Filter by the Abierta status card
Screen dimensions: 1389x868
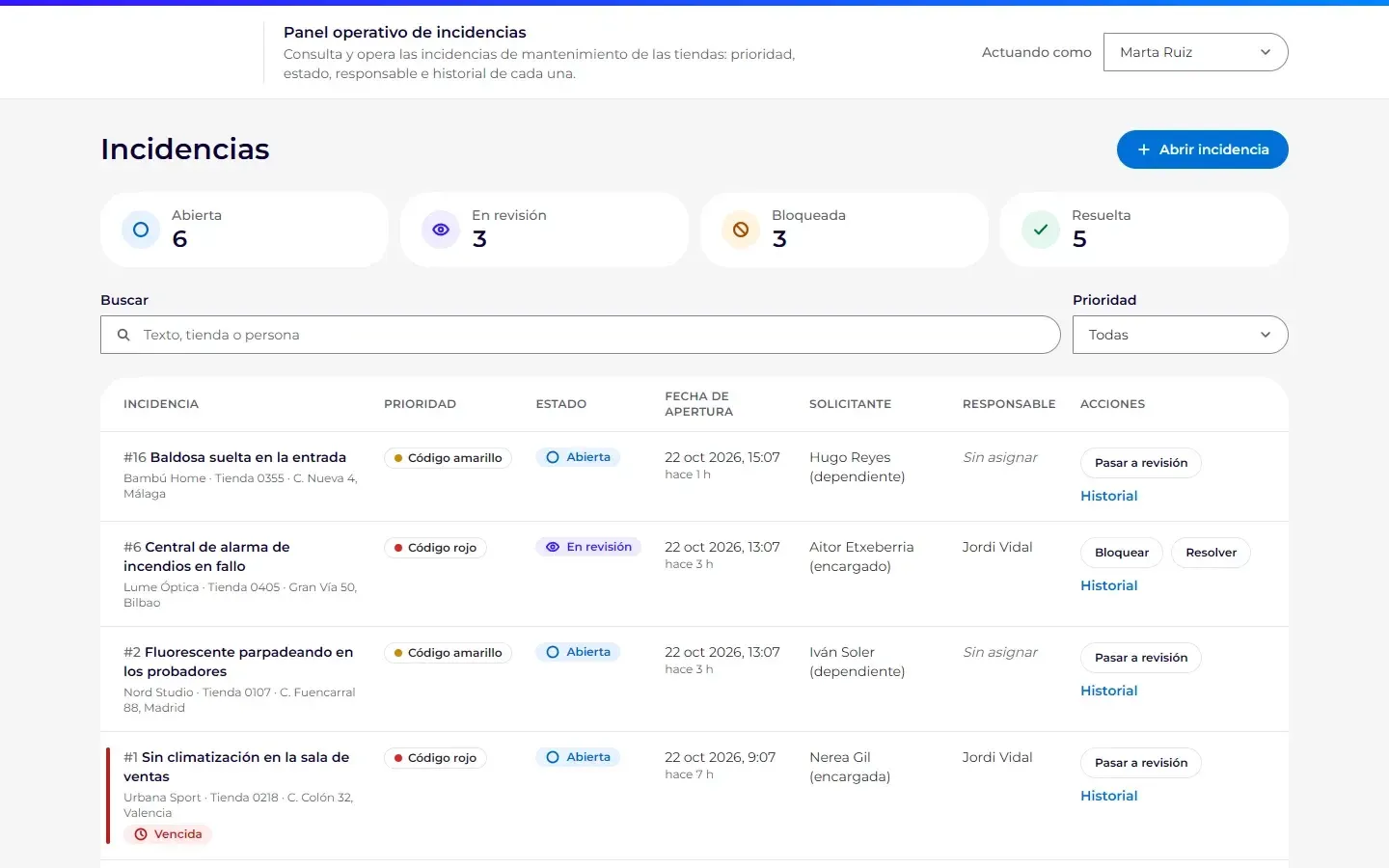click(244, 230)
